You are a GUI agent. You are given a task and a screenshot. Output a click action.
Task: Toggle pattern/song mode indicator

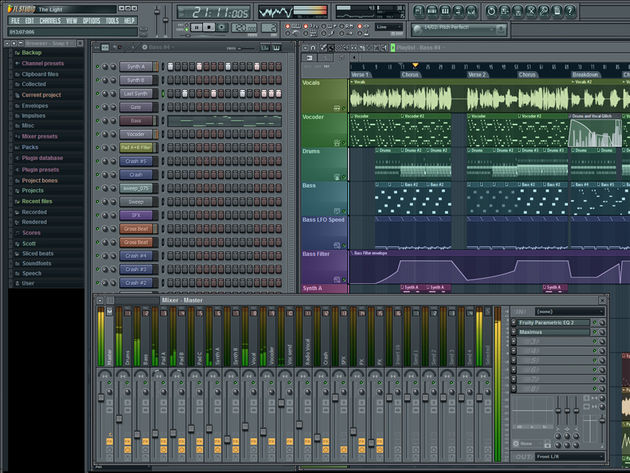pyautogui.click(x=186, y=27)
